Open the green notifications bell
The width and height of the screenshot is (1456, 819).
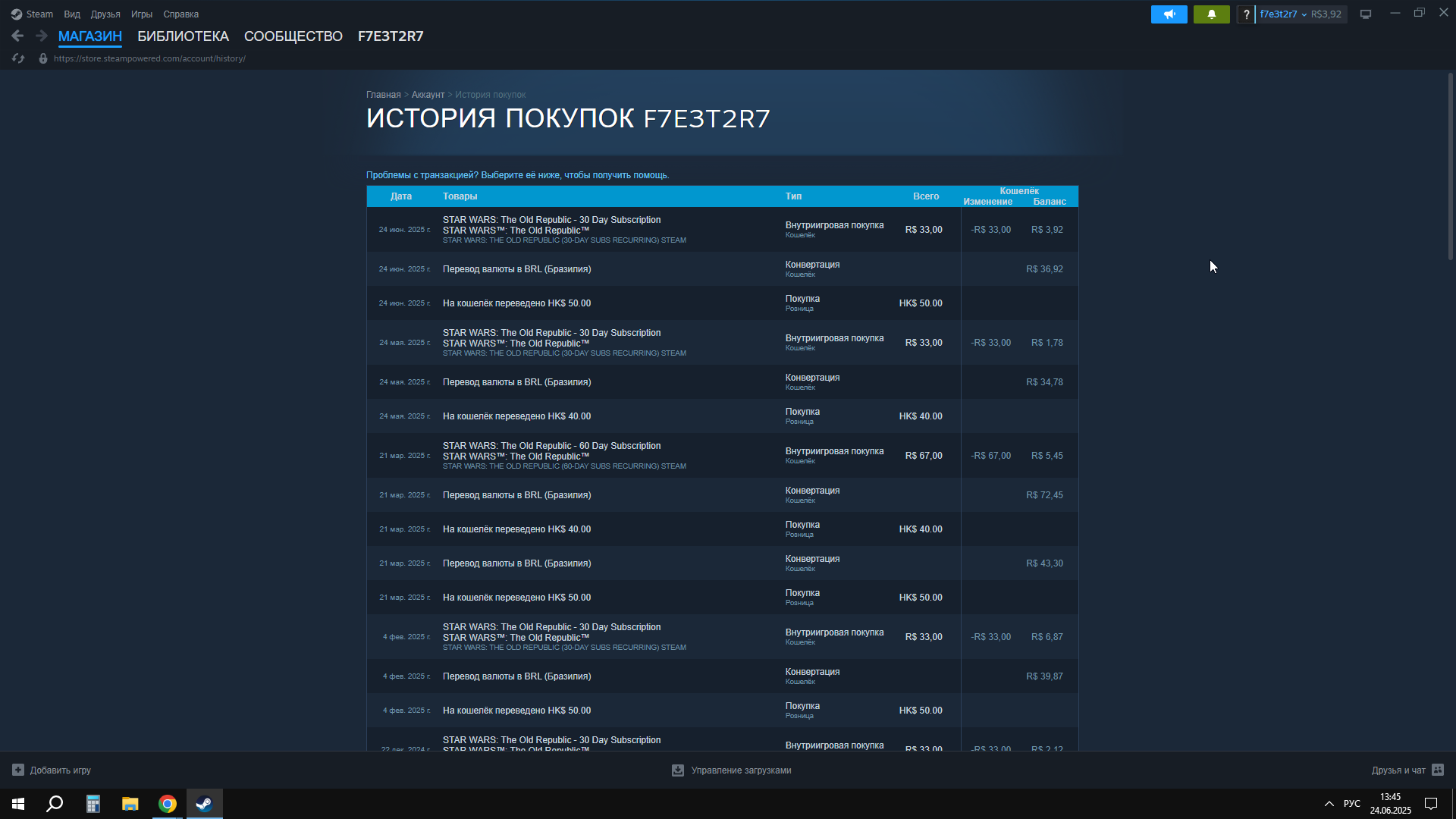pyautogui.click(x=1211, y=14)
